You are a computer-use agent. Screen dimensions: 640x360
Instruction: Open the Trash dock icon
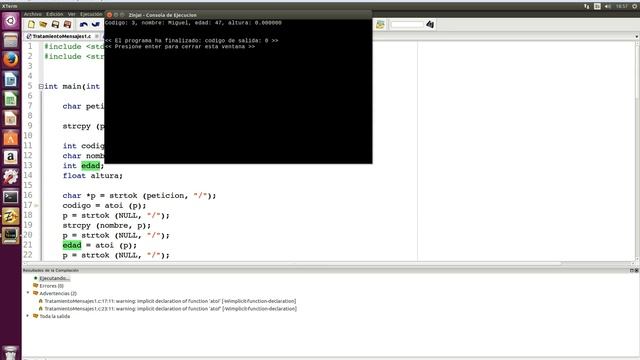click(x=11, y=353)
